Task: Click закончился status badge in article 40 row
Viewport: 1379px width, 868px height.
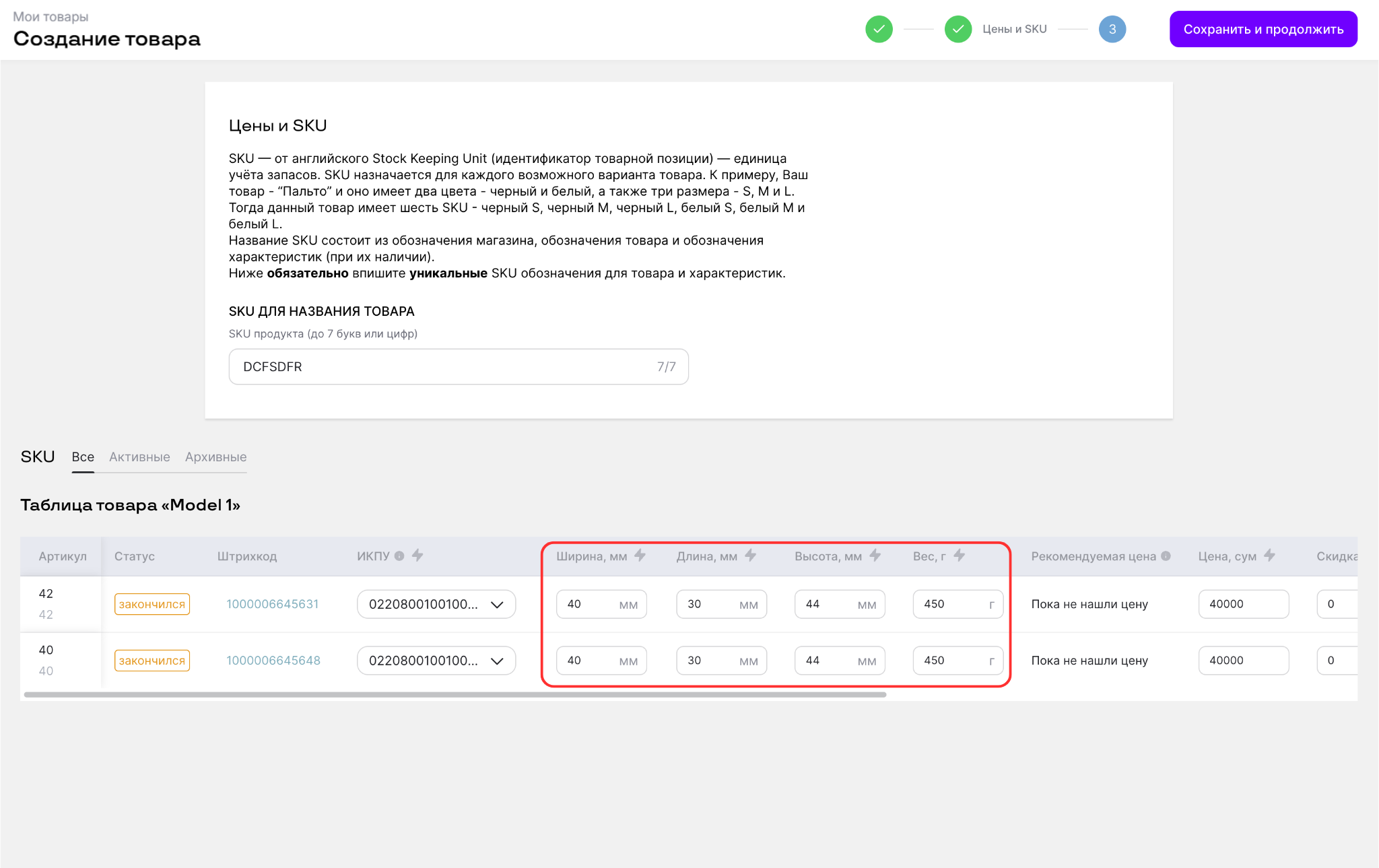Action: coord(152,661)
